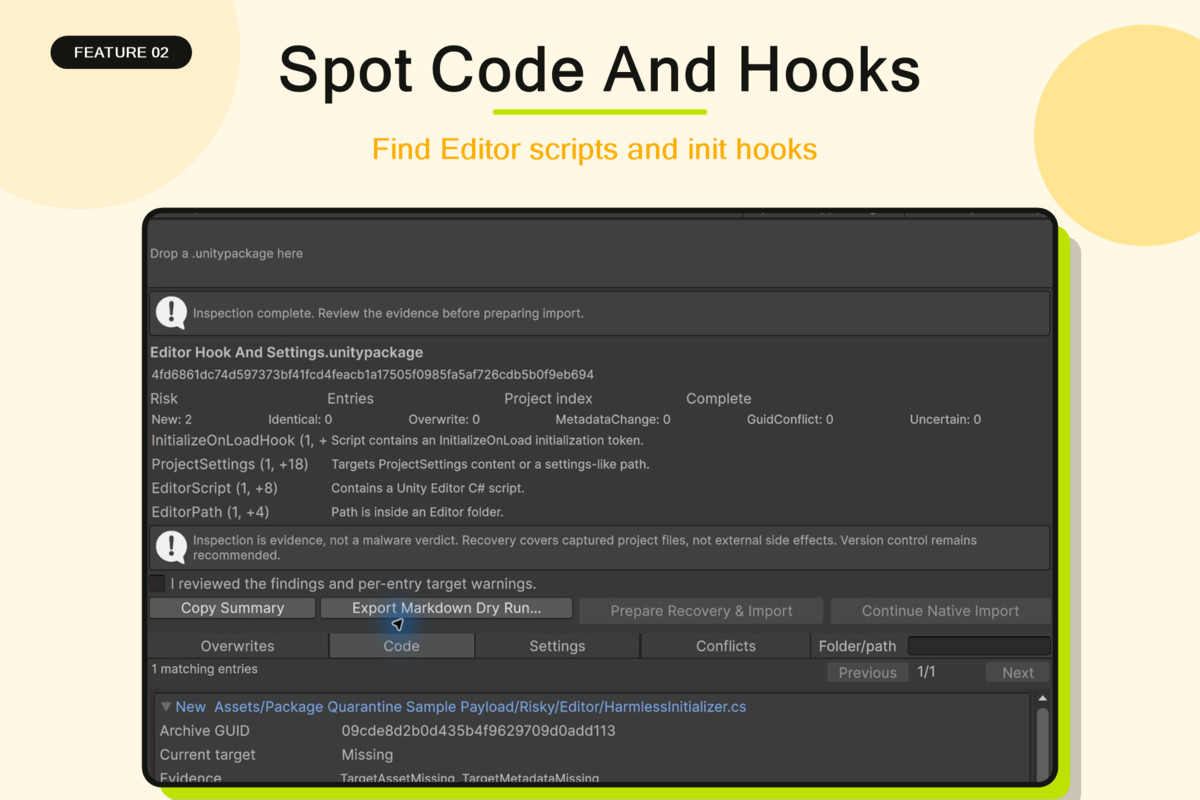Open the Conflicts tab
1200x800 pixels.
726,646
